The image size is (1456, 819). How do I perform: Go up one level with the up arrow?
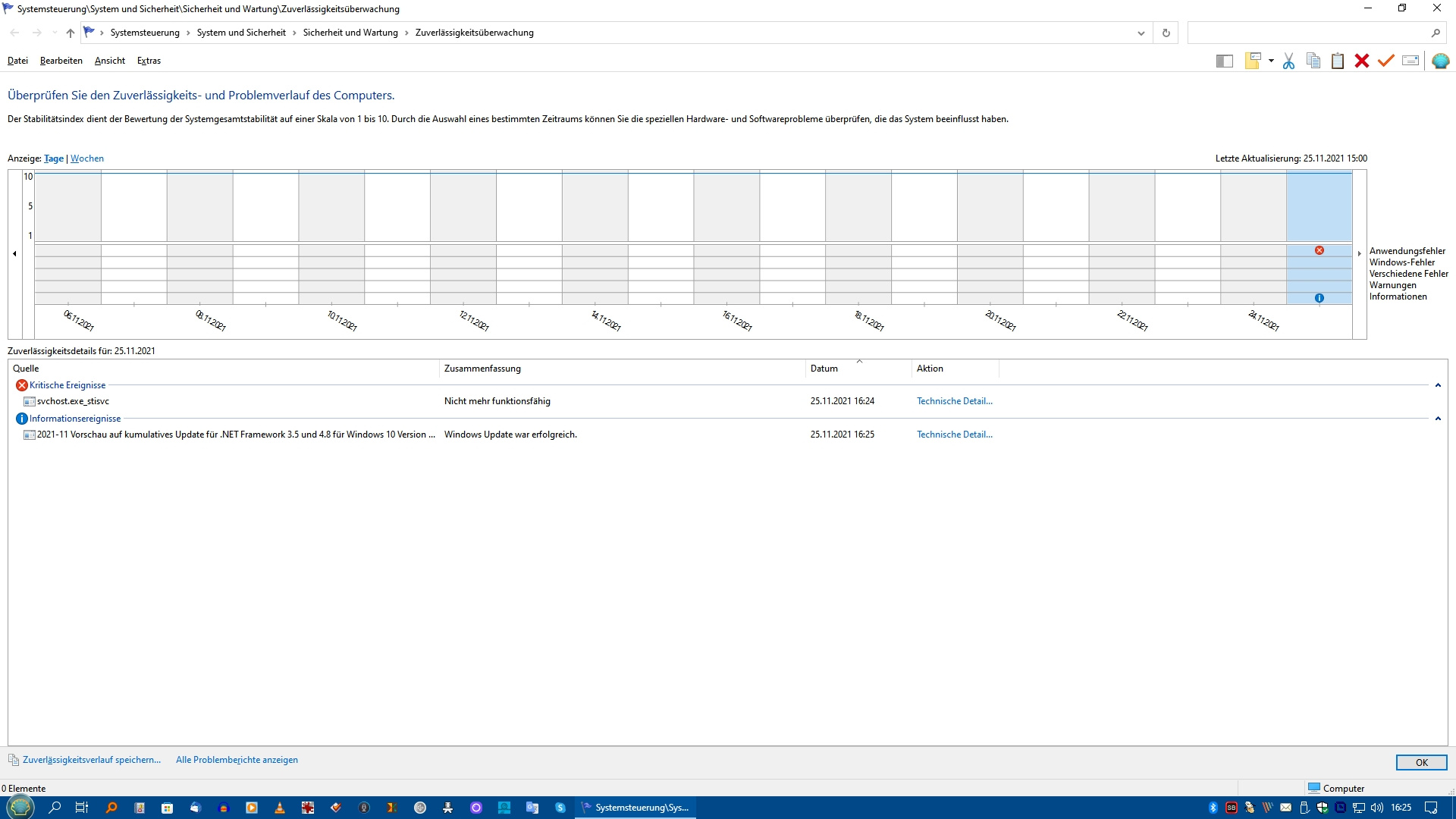[x=71, y=33]
